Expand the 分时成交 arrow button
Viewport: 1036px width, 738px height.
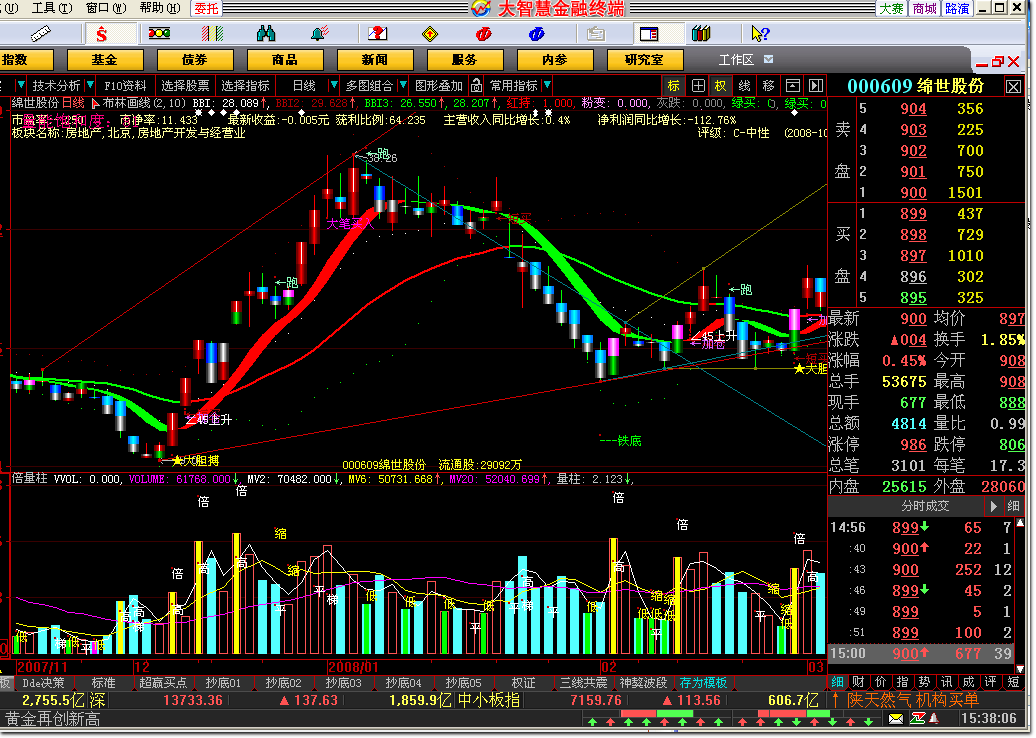click(x=993, y=506)
